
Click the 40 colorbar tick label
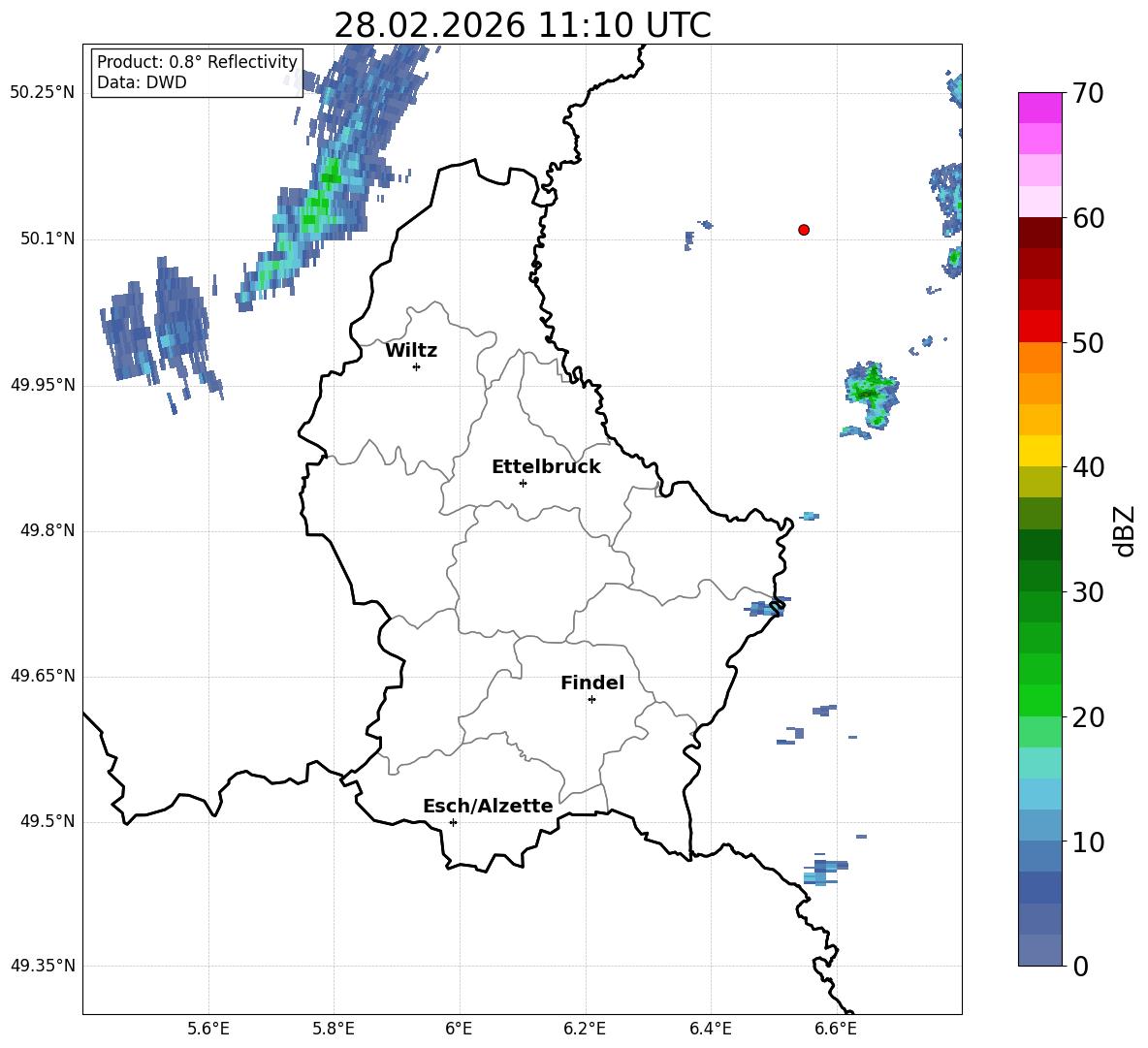click(x=1087, y=467)
